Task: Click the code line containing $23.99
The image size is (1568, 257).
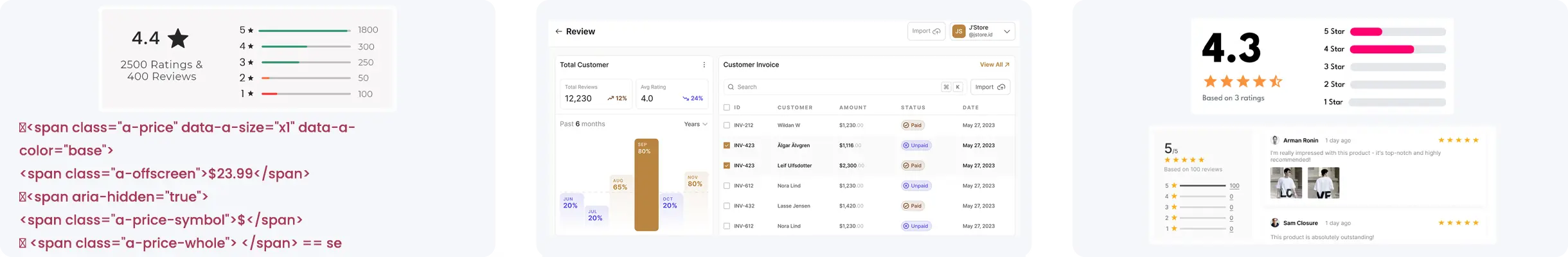Action: click(165, 173)
